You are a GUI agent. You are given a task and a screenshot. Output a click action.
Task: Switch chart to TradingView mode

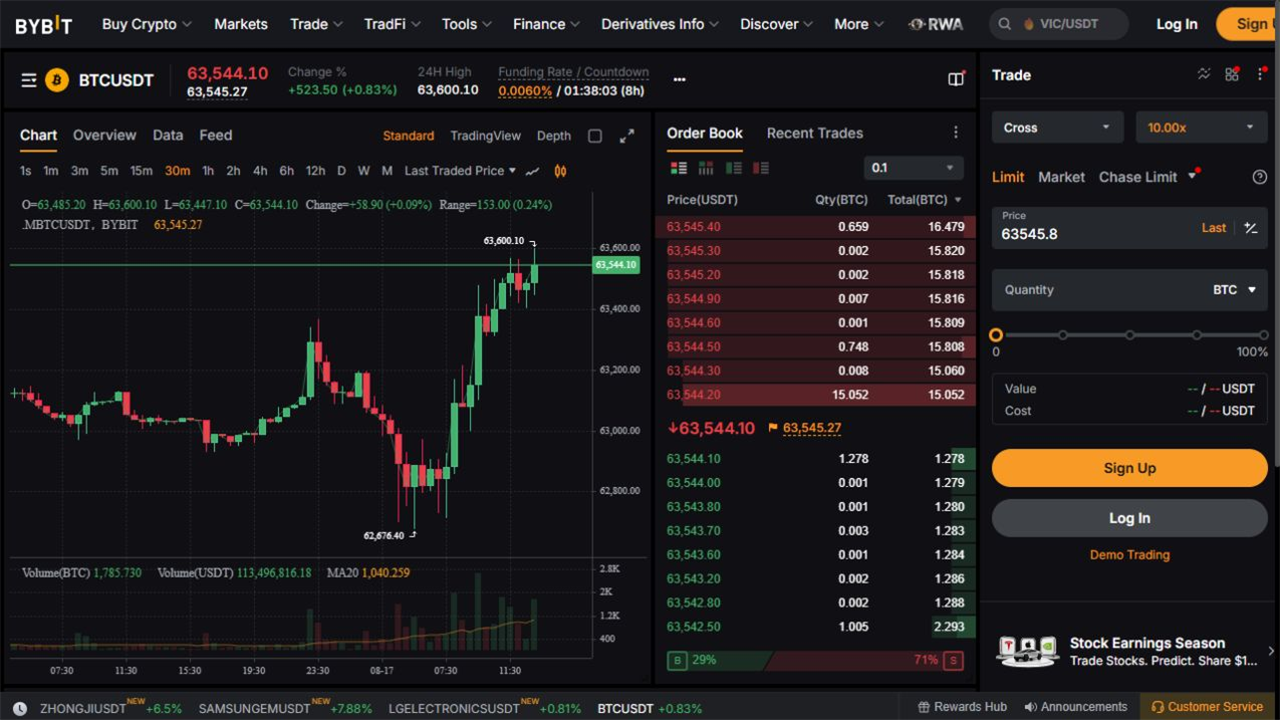pyautogui.click(x=485, y=136)
